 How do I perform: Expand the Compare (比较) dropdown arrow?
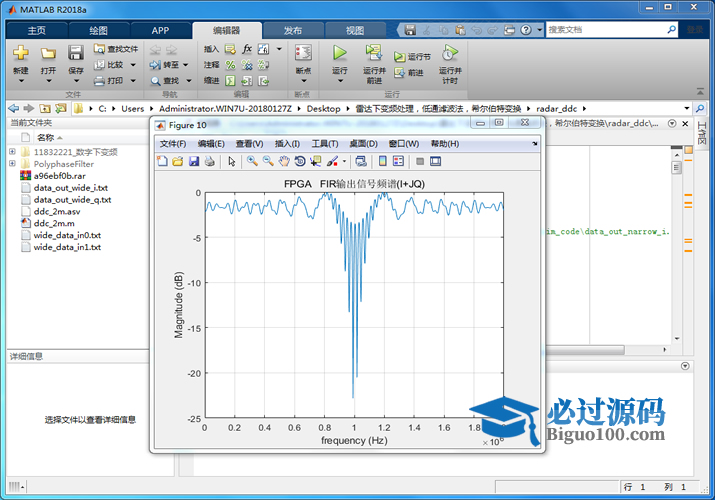133,65
